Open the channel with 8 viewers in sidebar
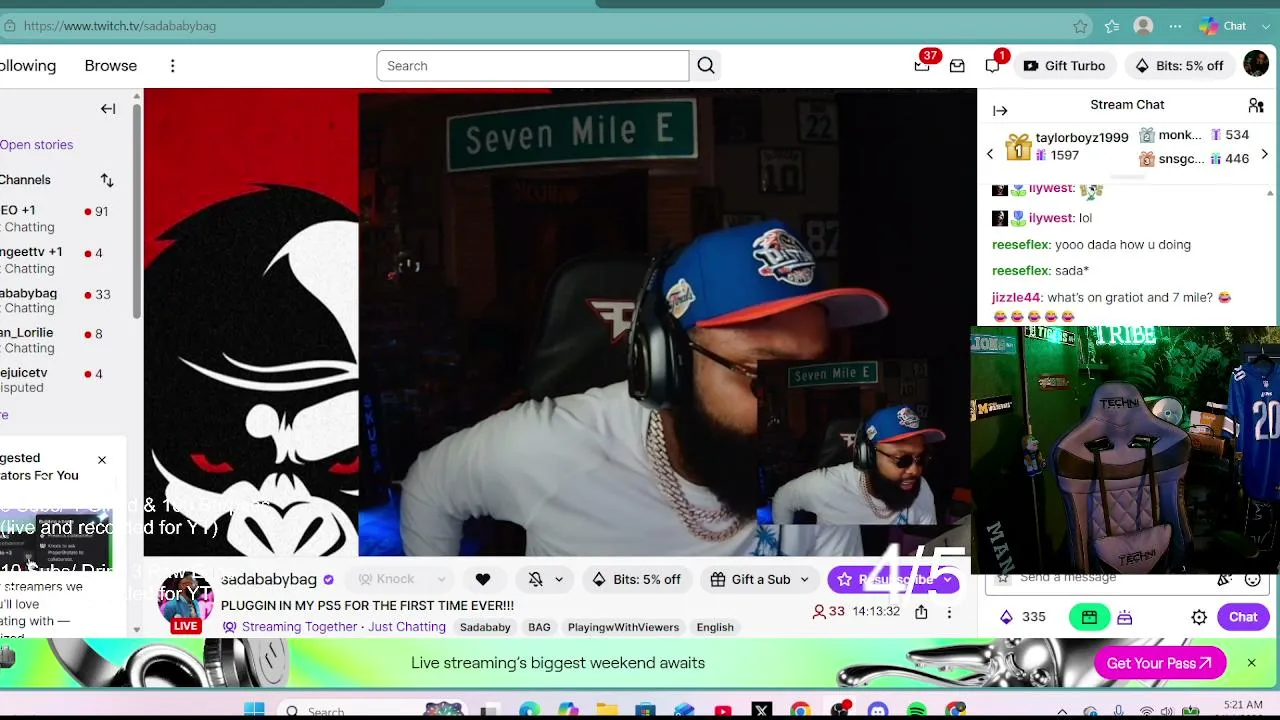The height and width of the screenshot is (720, 1280). click(x=60, y=340)
